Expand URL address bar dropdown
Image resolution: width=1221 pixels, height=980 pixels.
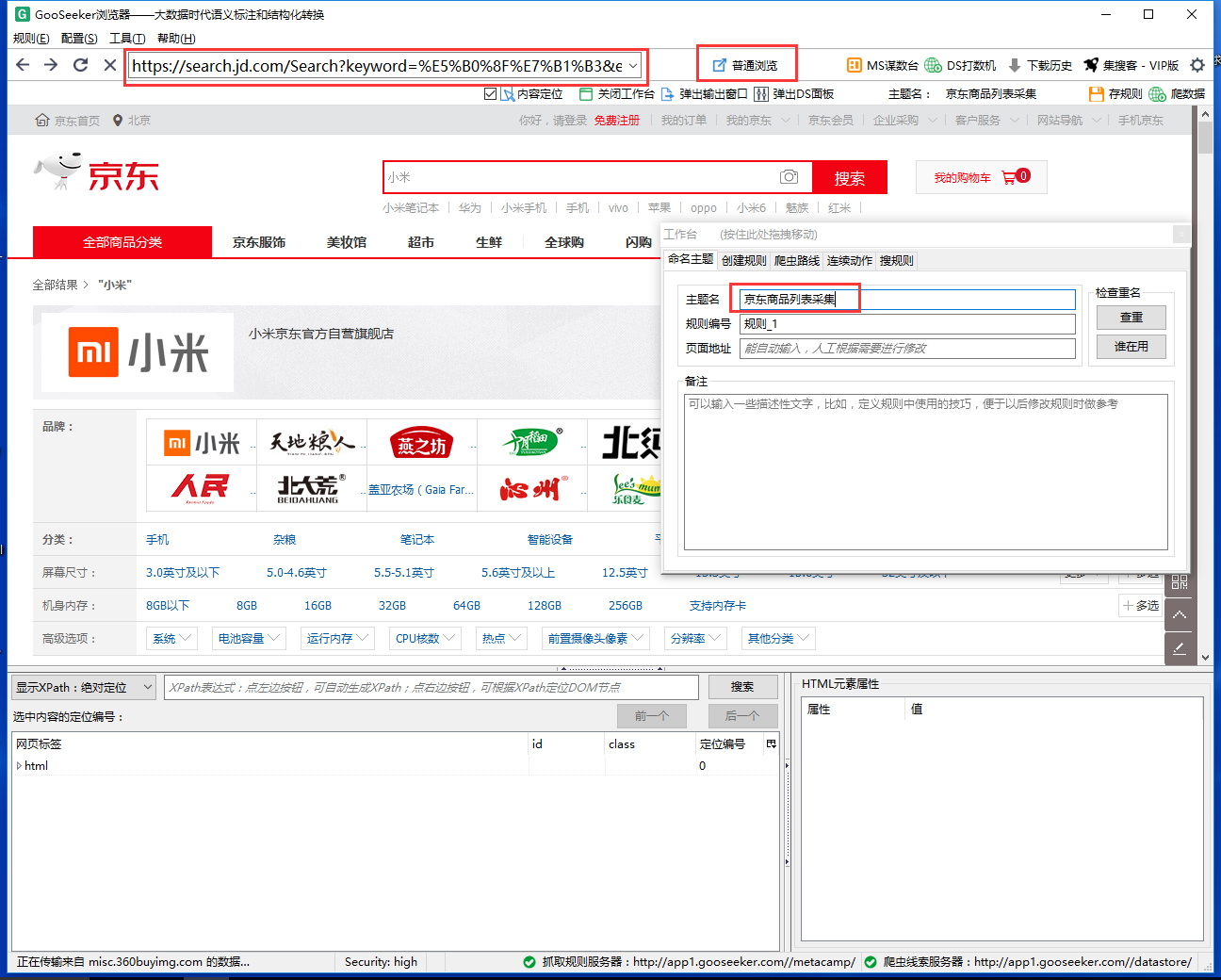(x=634, y=65)
